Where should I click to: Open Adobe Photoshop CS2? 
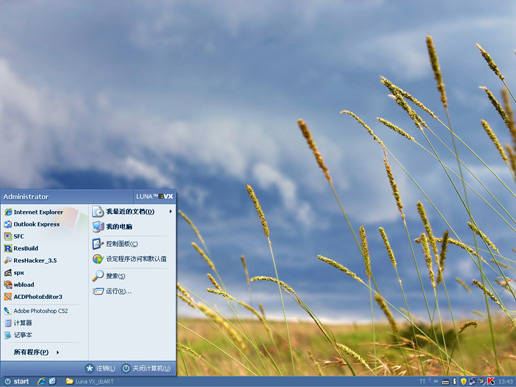pyautogui.click(x=36, y=311)
